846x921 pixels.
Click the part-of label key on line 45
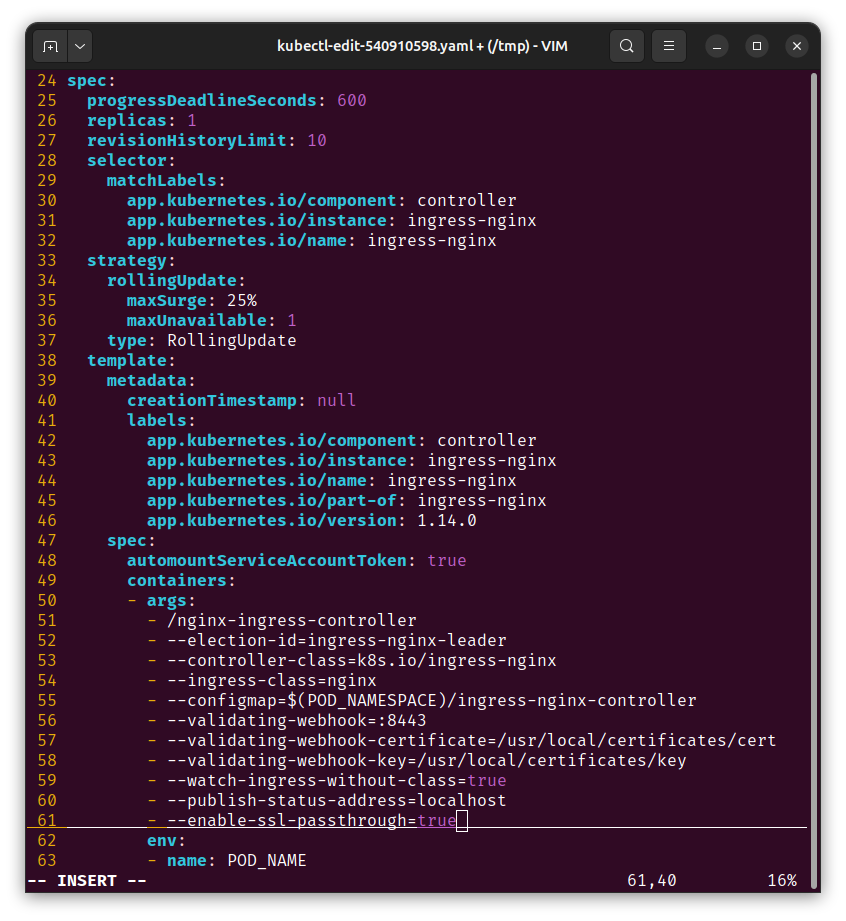pyautogui.click(x=271, y=500)
